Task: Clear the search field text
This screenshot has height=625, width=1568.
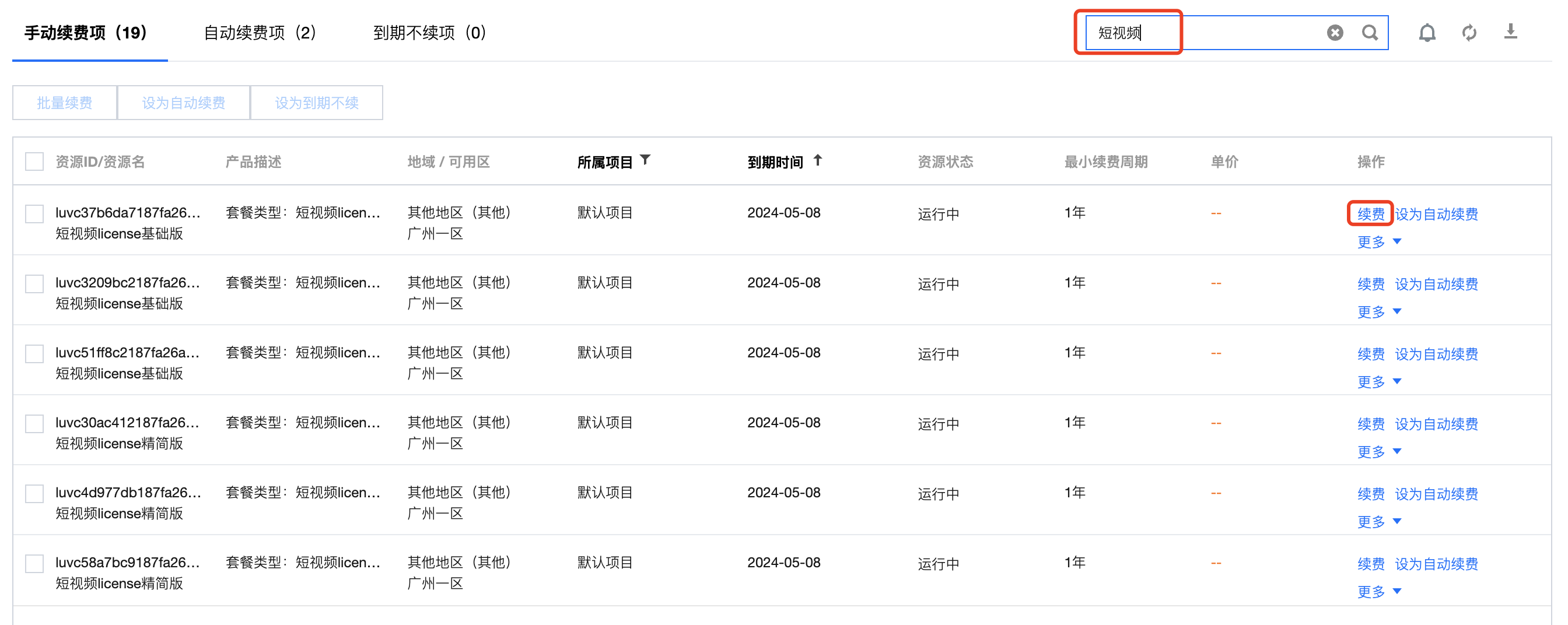Action: [1335, 33]
